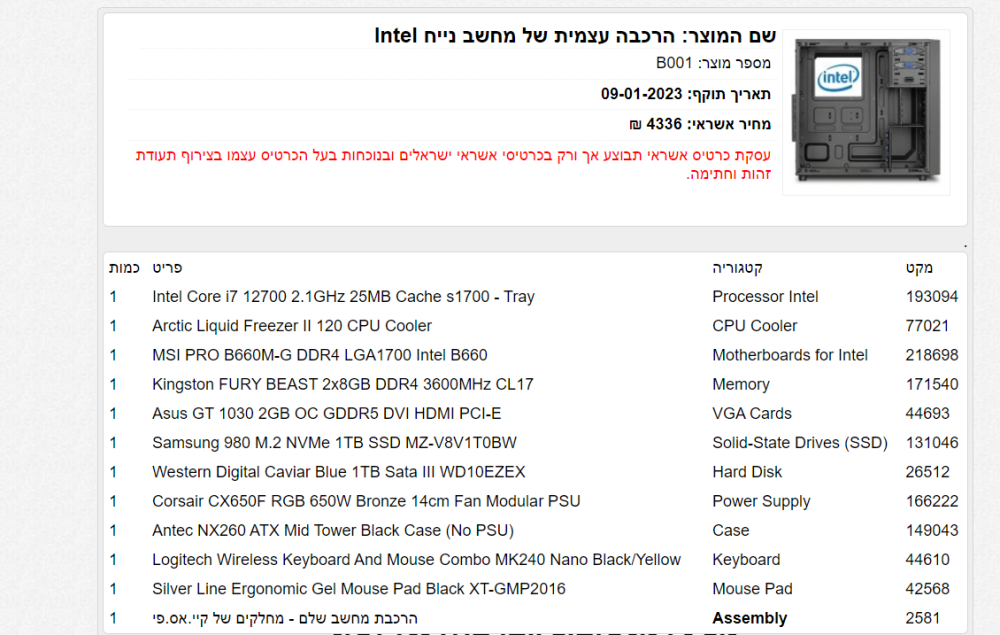Viewport: 1000px width, 635px height.
Task: Select the Asus GT 1030 2GB item
Action: (327, 414)
